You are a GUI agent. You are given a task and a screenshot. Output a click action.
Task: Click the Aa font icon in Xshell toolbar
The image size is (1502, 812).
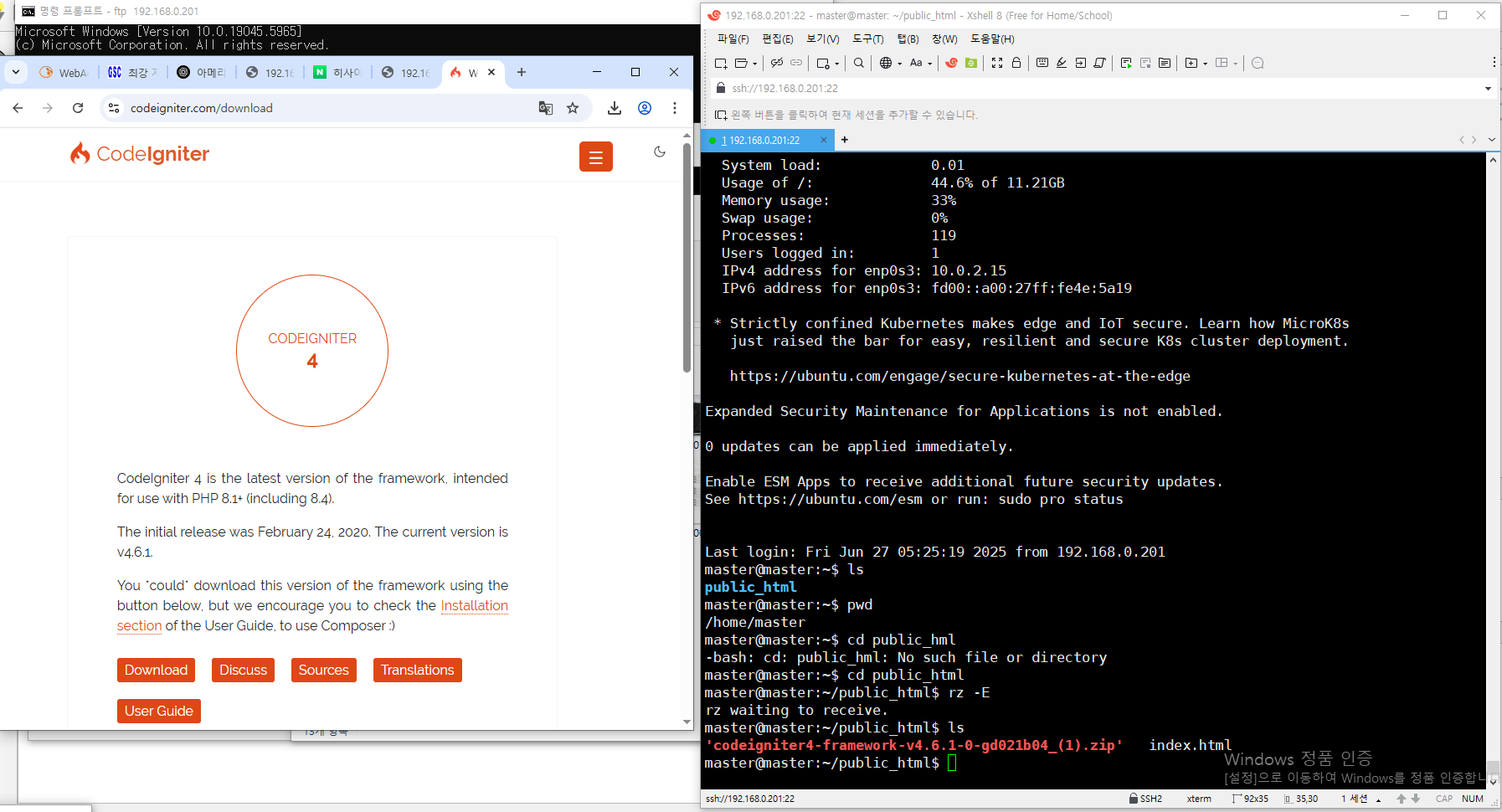coord(916,63)
